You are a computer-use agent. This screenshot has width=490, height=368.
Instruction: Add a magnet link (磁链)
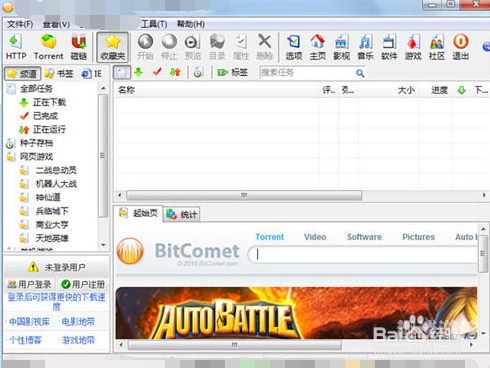coord(79,47)
